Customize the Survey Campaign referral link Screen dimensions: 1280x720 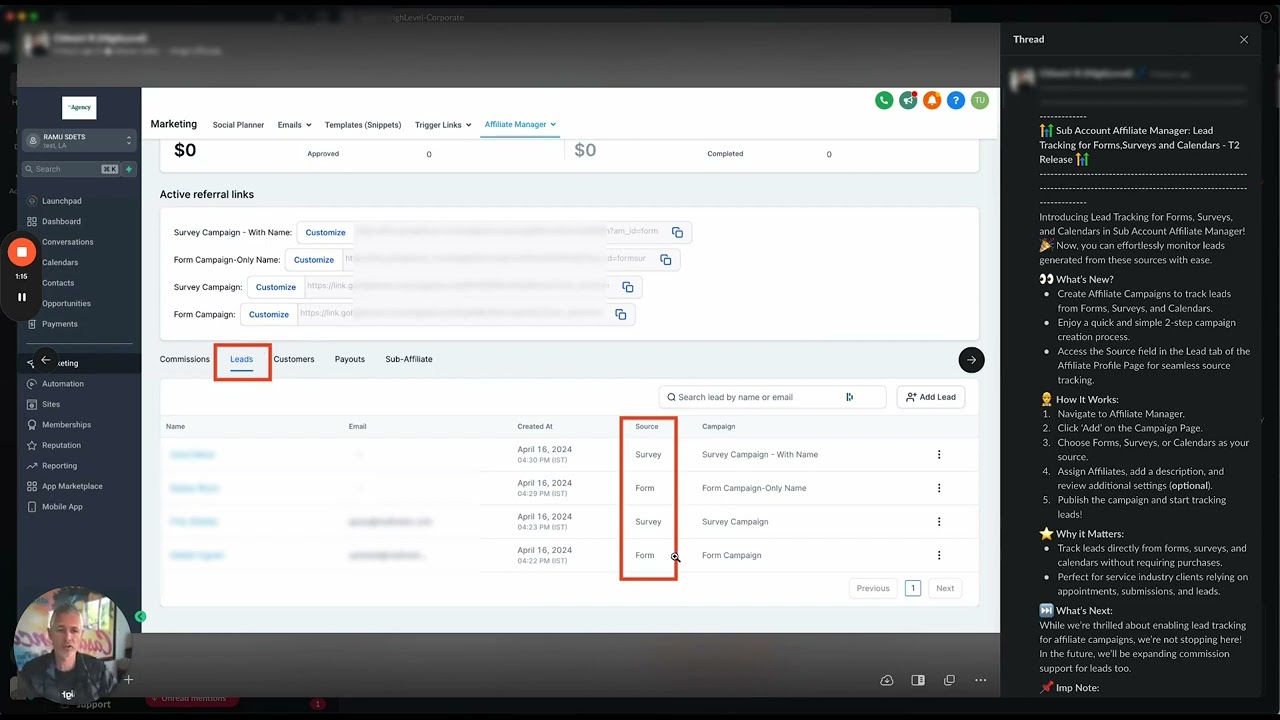tap(276, 287)
